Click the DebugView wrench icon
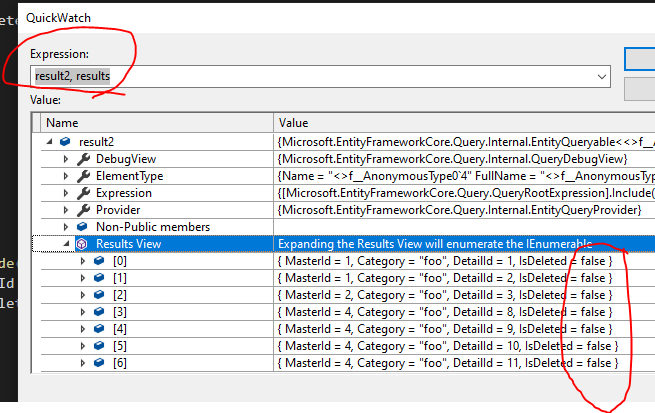 coord(83,159)
